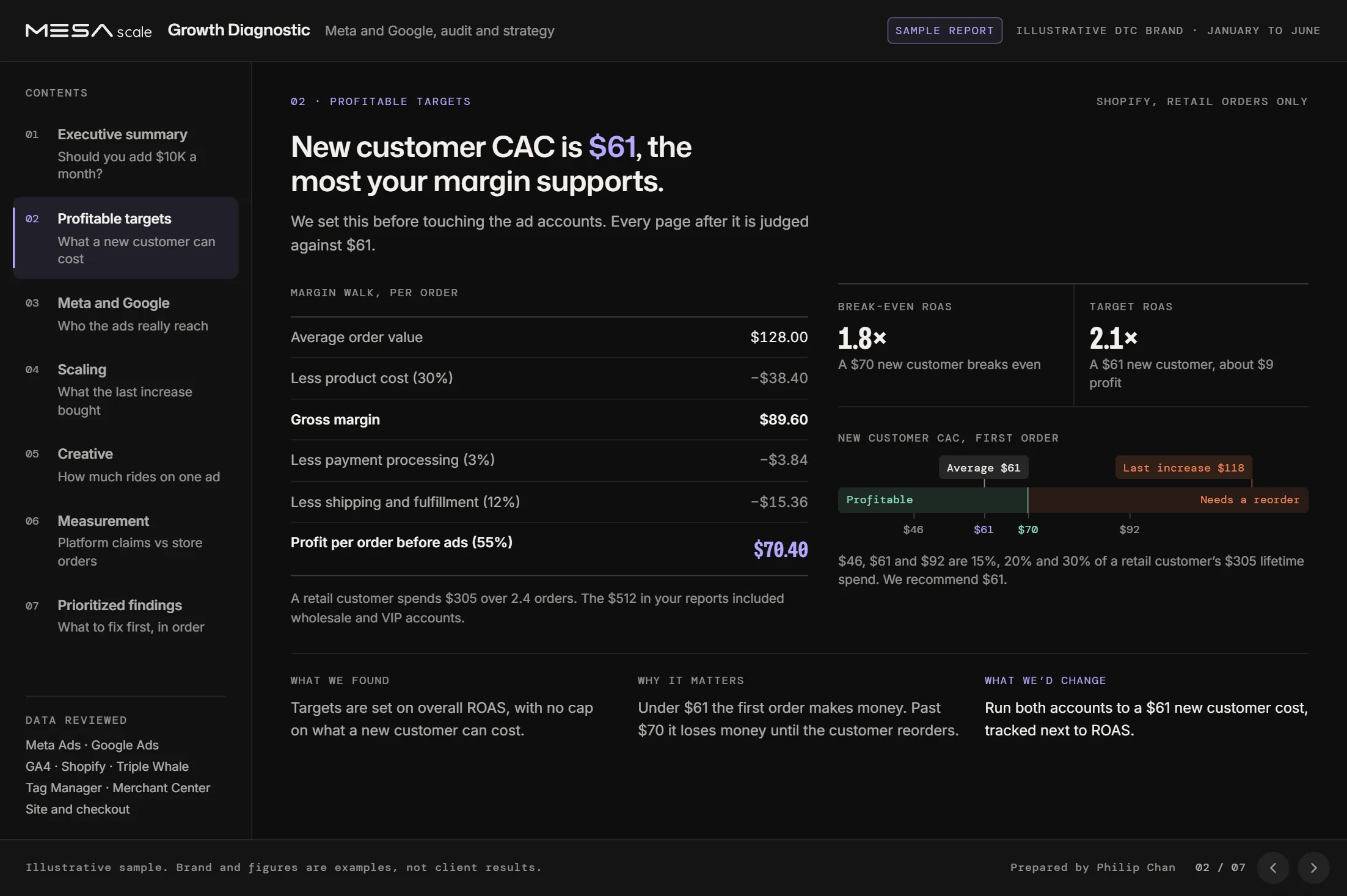Click the -$38.40 product cost value
This screenshot has height=896, width=1347.
779,378
